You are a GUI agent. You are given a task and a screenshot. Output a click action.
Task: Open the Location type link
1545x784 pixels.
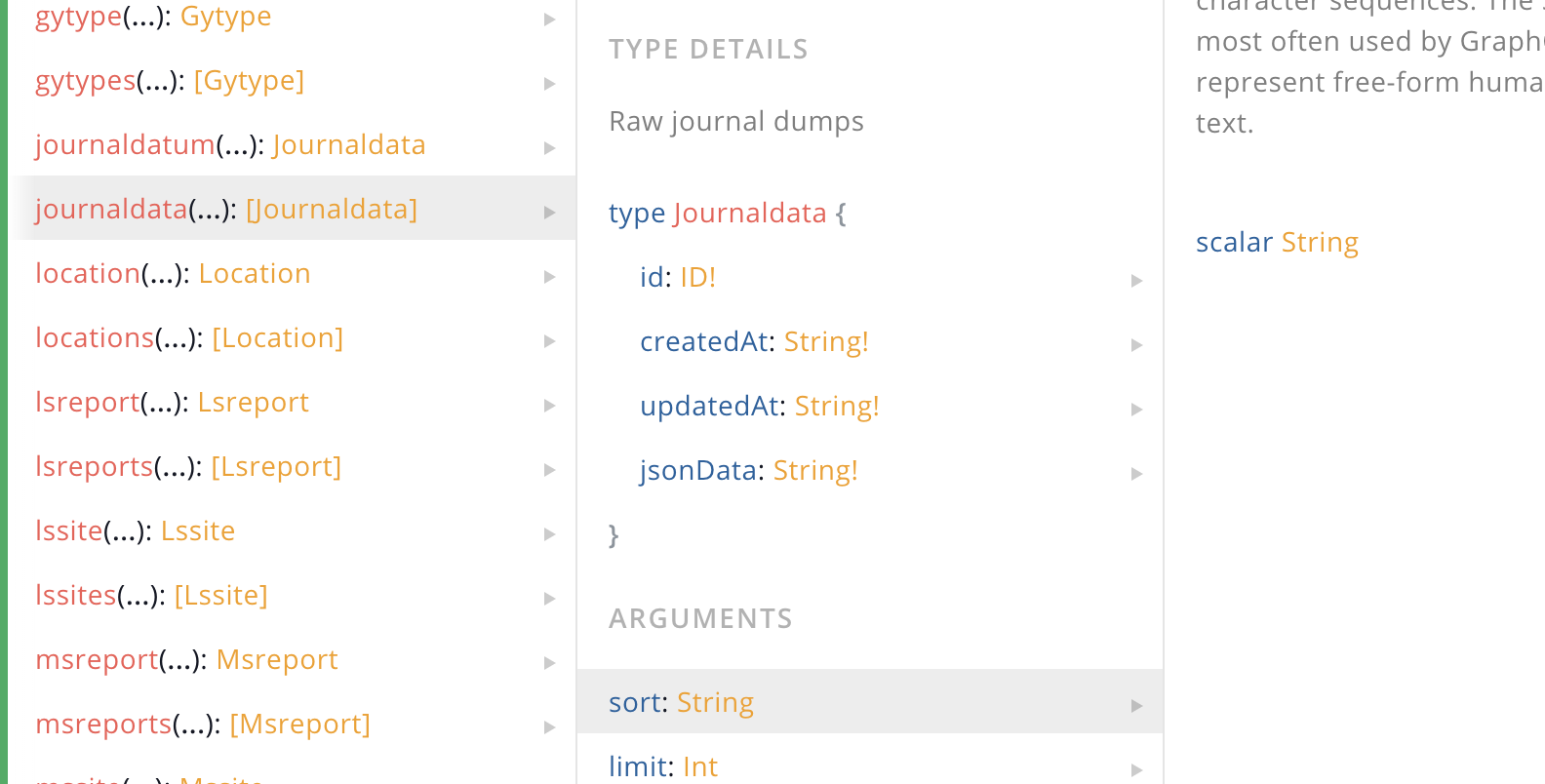[x=255, y=273]
